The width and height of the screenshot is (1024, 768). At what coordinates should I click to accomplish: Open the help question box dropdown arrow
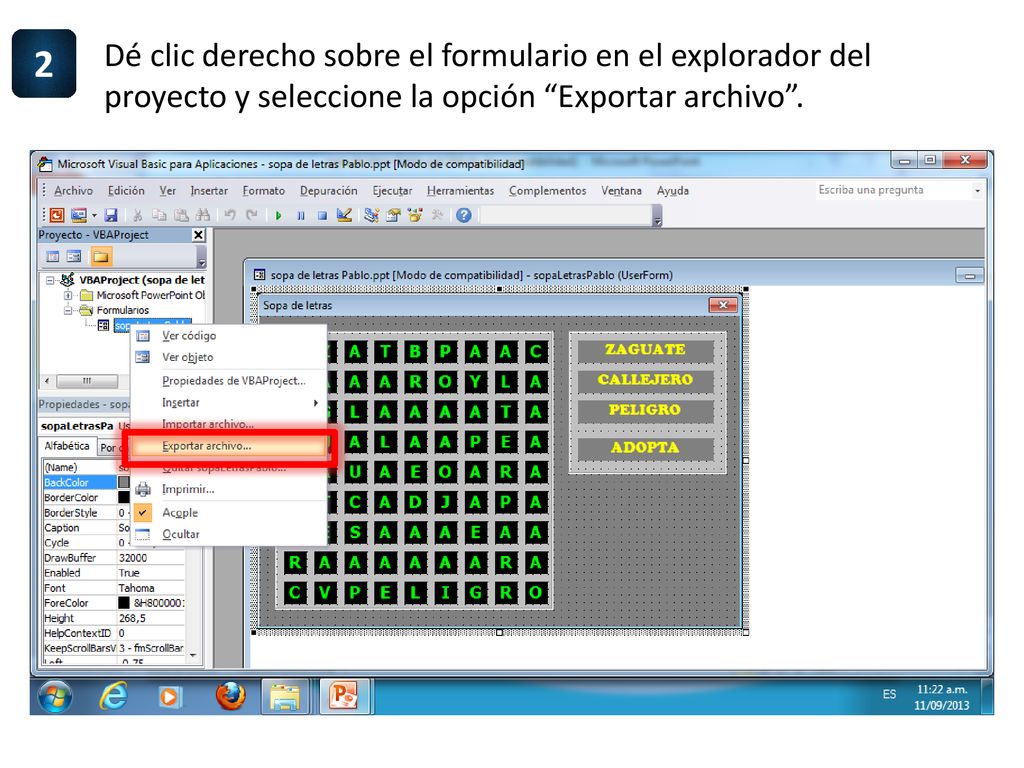coord(977,191)
